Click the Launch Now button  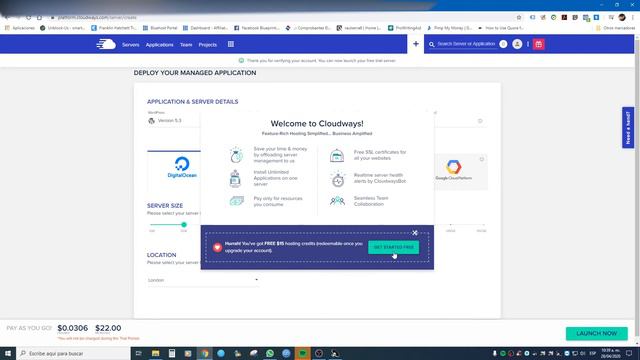pos(596,333)
